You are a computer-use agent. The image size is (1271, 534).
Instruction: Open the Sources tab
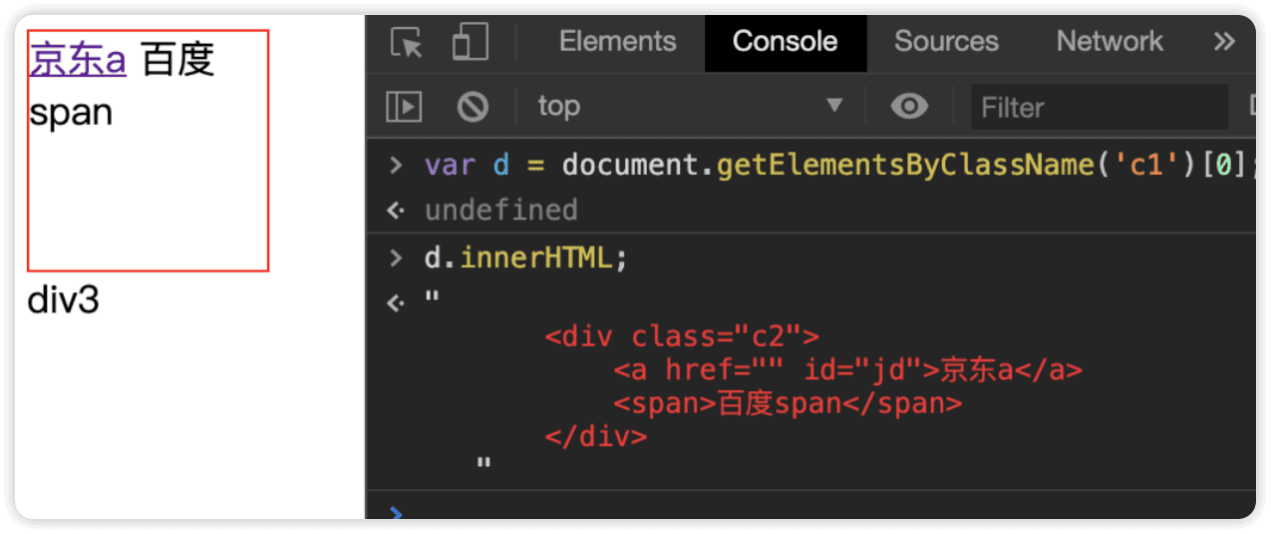946,42
